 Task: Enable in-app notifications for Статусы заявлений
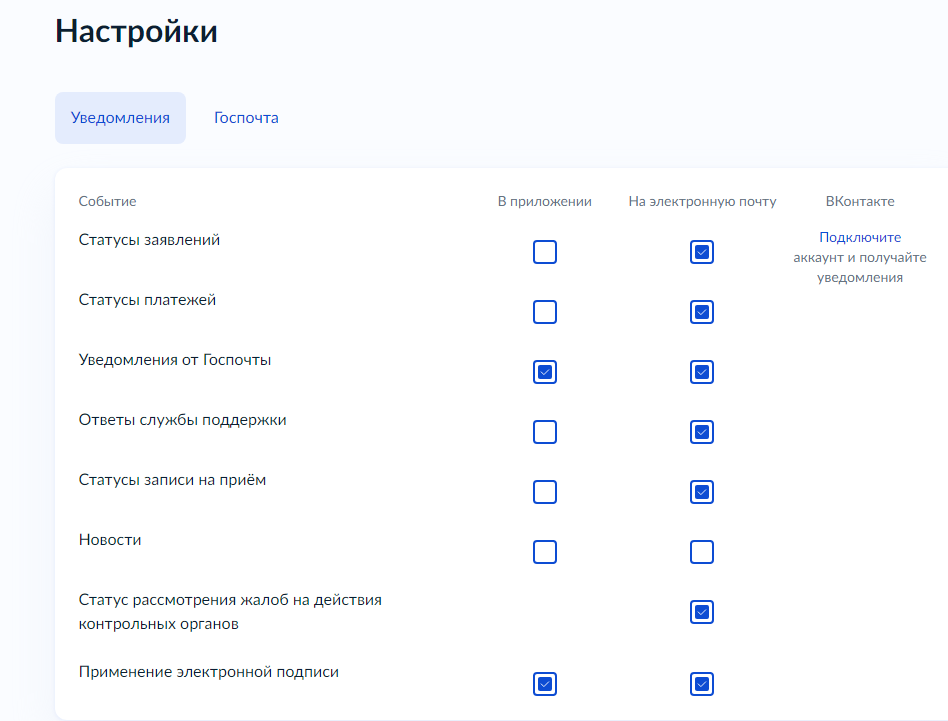tap(545, 252)
